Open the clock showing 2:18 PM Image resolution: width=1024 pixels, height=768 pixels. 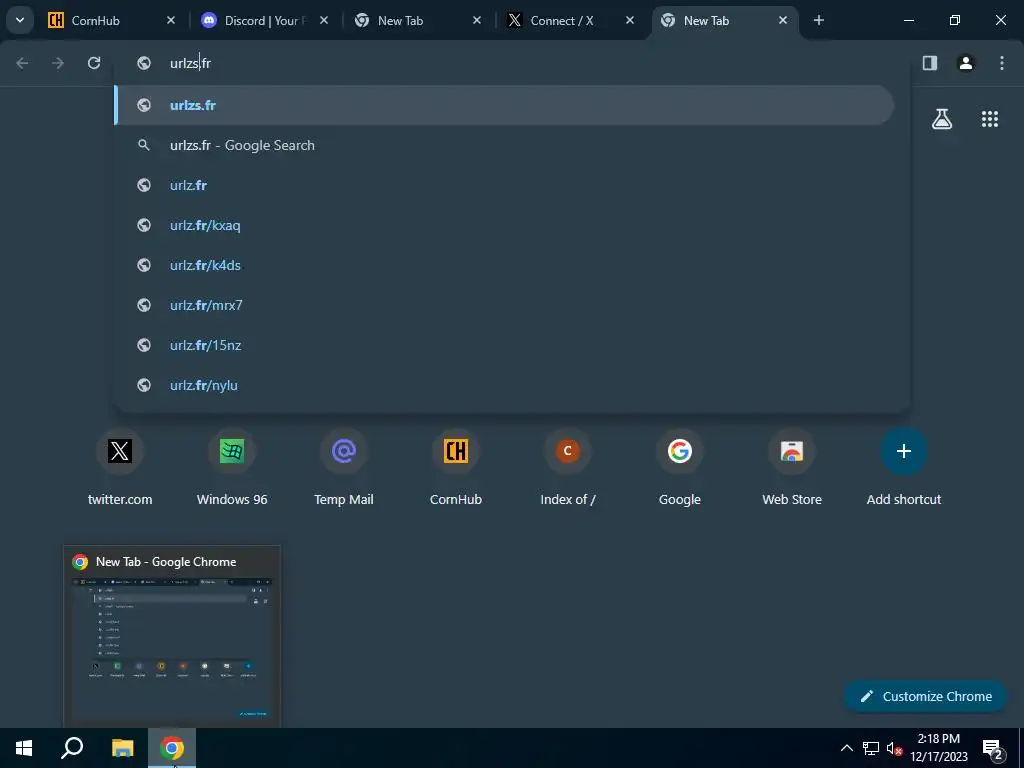(x=939, y=748)
